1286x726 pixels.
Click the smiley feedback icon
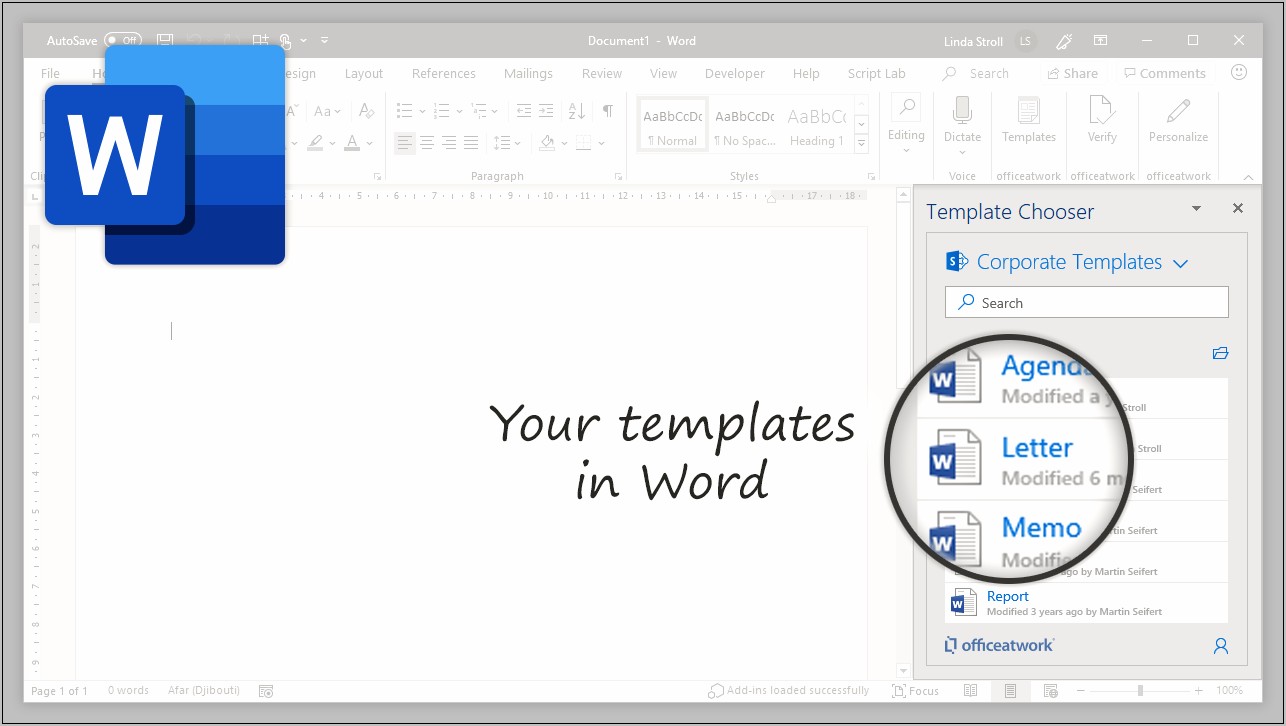pyautogui.click(x=1239, y=72)
